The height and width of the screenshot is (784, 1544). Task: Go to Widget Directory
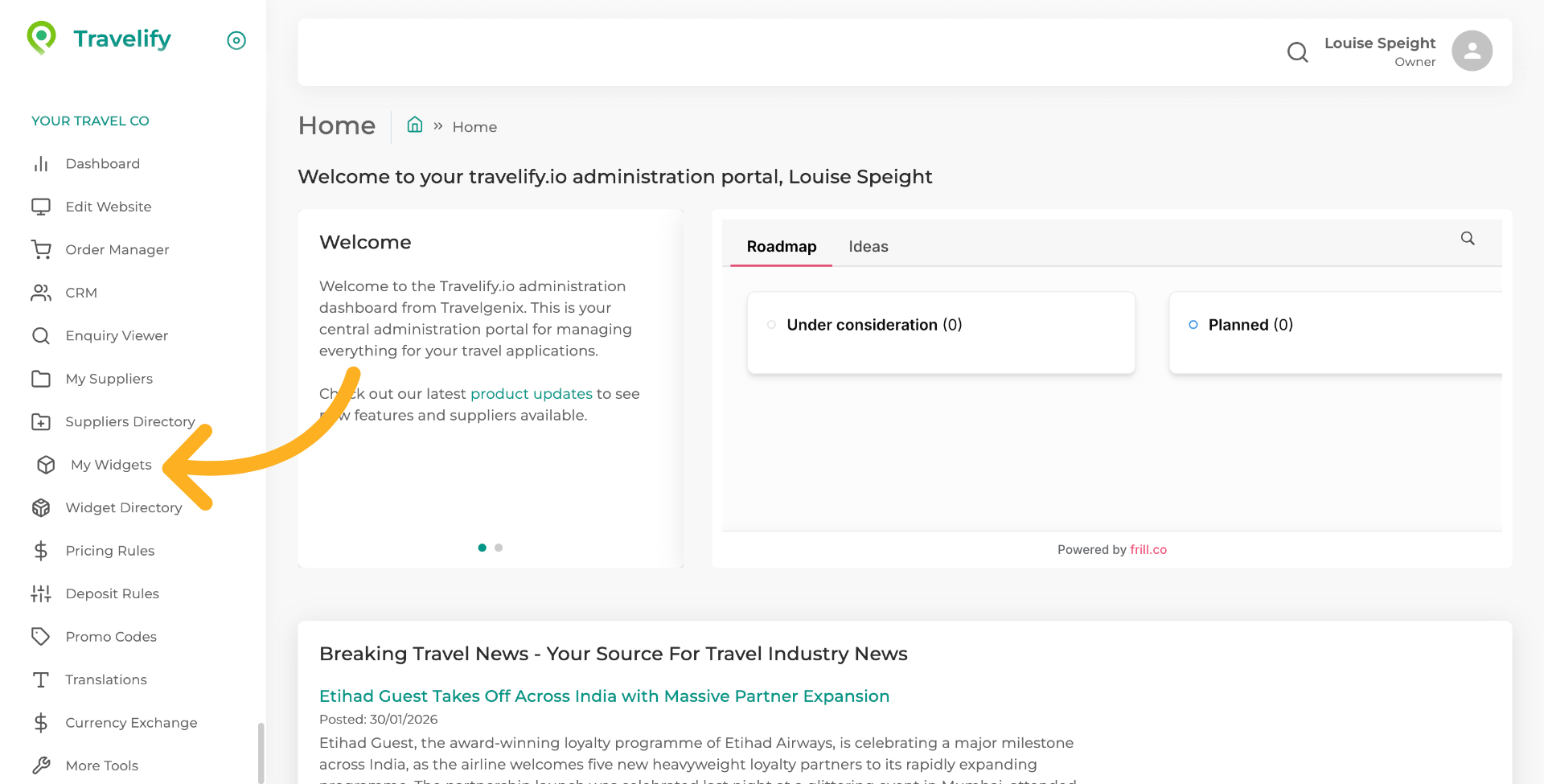(x=124, y=508)
